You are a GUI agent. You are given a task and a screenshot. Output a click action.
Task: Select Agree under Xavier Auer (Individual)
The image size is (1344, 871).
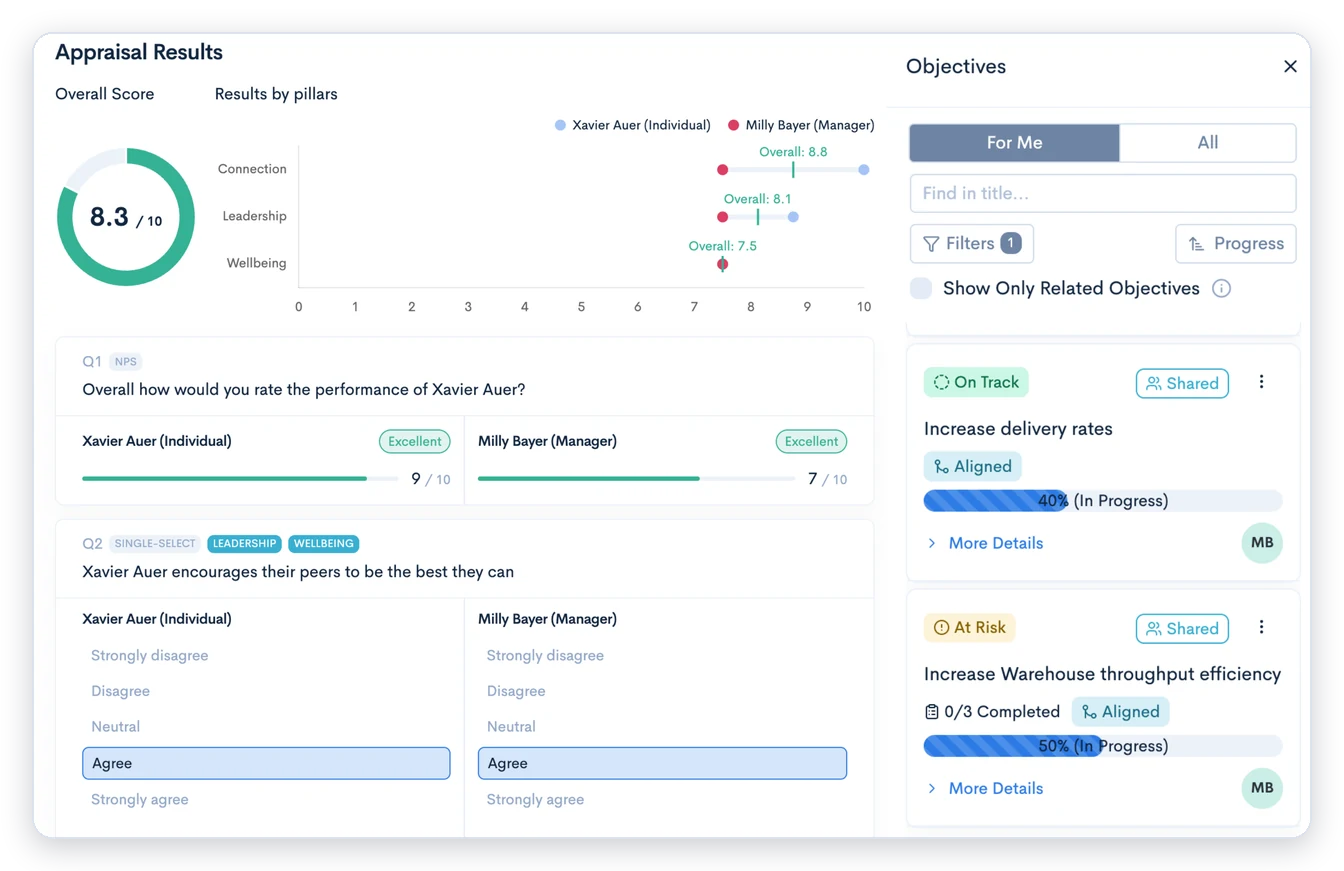266,763
